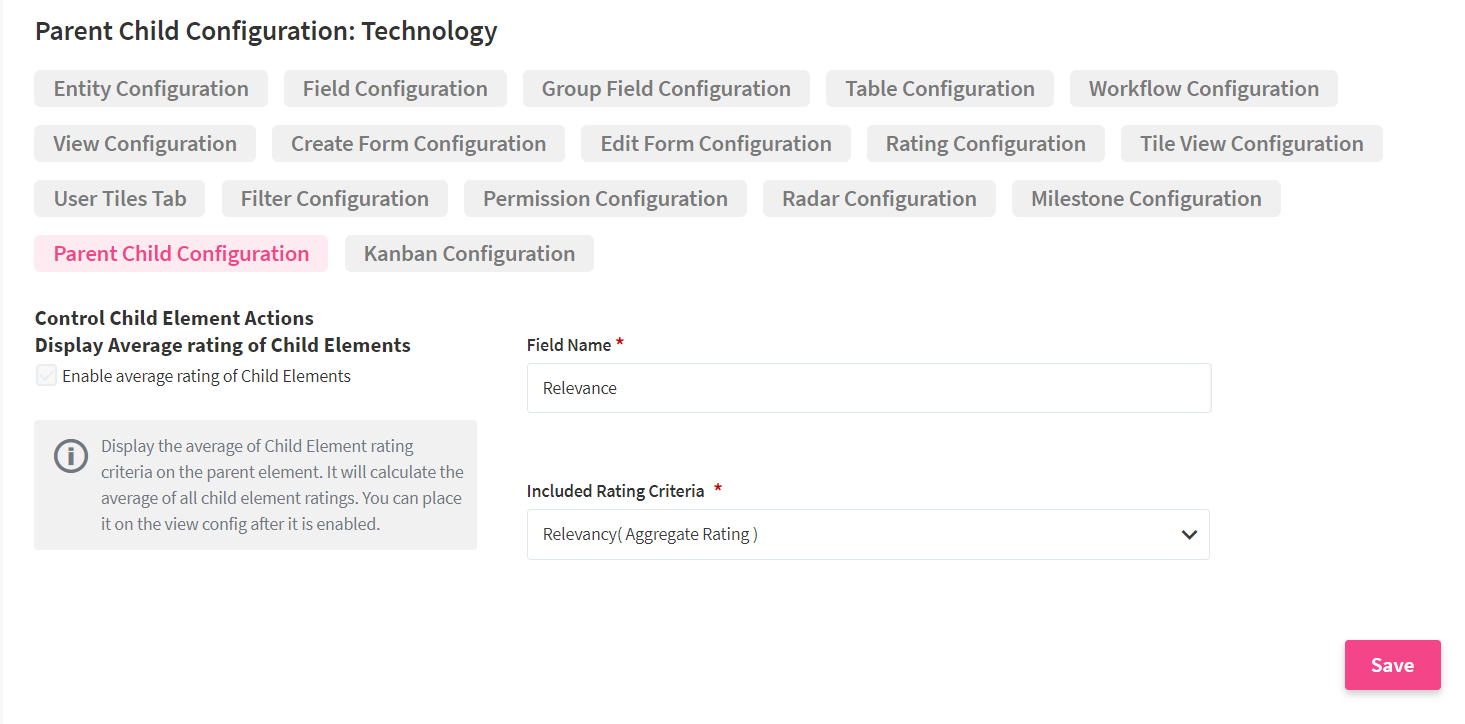Image resolution: width=1465 pixels, height=724 pixels.
Task: Switch to View Configuration tab
Action: click(x=145, y=144)
